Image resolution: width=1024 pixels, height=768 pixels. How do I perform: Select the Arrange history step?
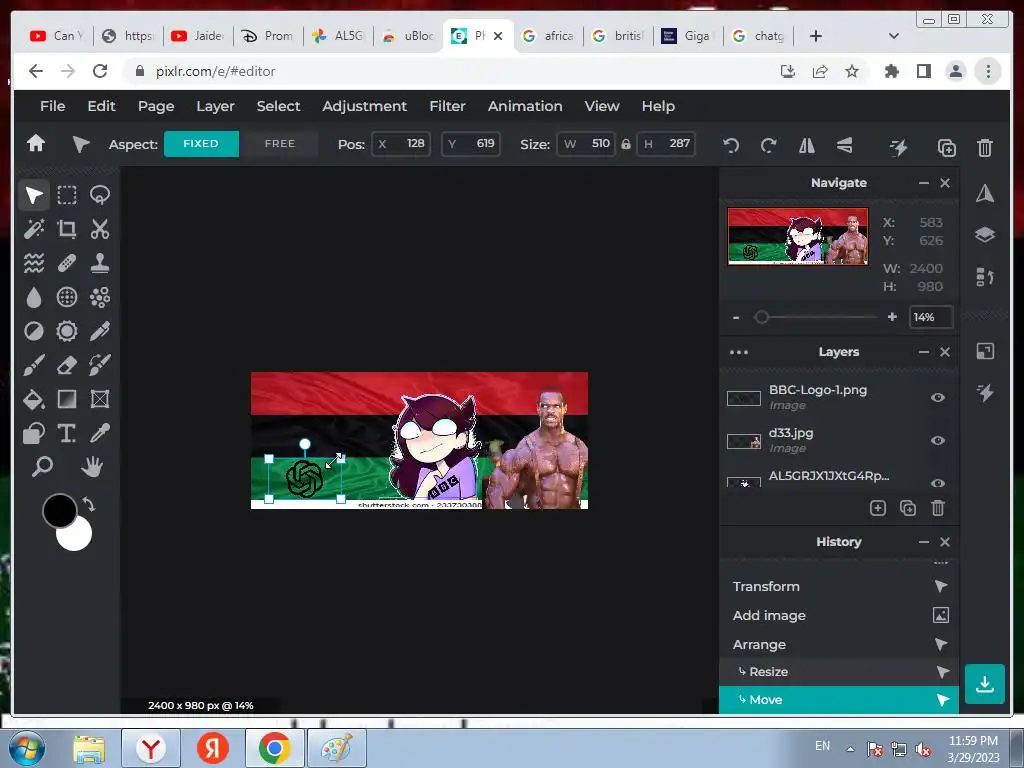(x=839, y=645)
